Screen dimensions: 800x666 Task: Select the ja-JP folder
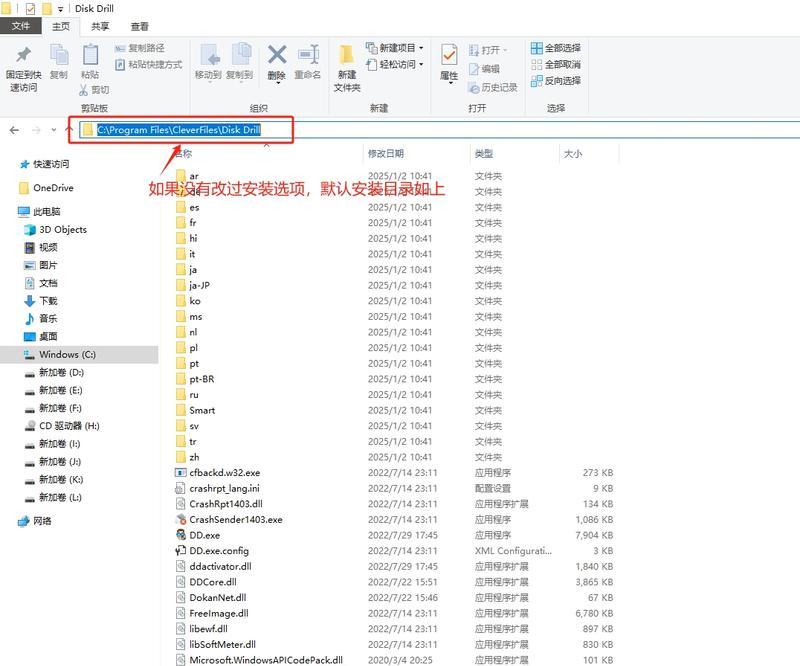(194, 285)
